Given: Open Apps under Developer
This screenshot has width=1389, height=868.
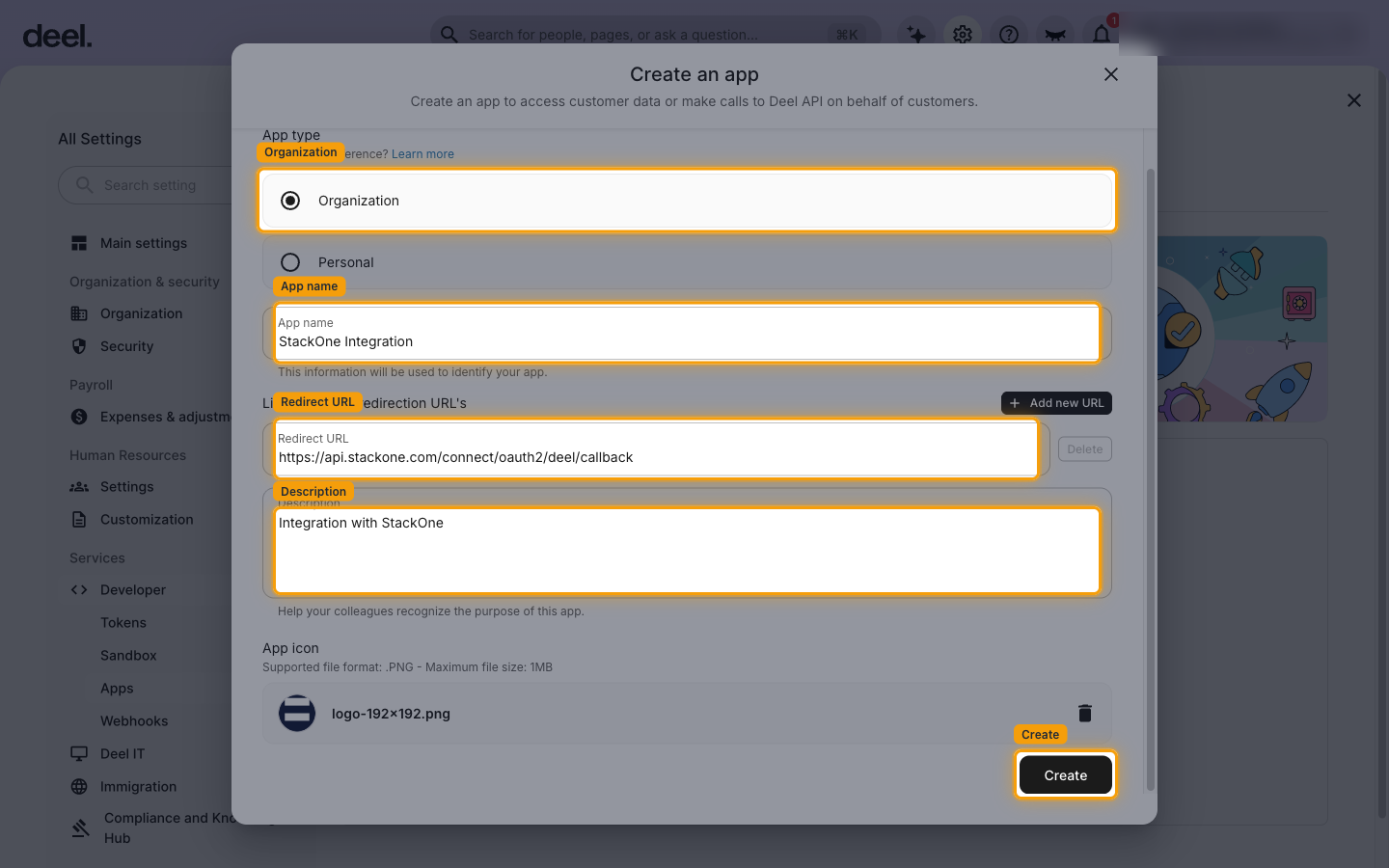Looking at the screenshot, I should (117, 689).
